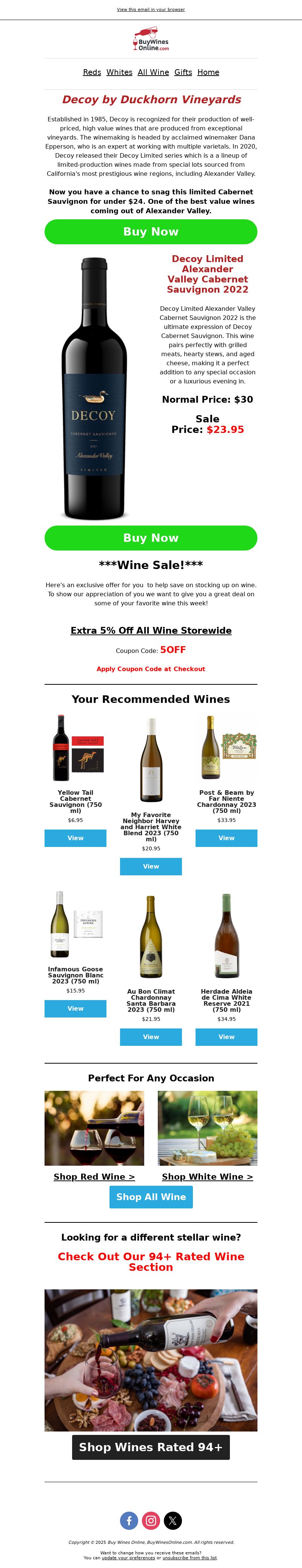Viewport: 302px width, 1568px height.
Task: Click View under Post & Beam Chardonnay
Action: click(x=226, y=838)
